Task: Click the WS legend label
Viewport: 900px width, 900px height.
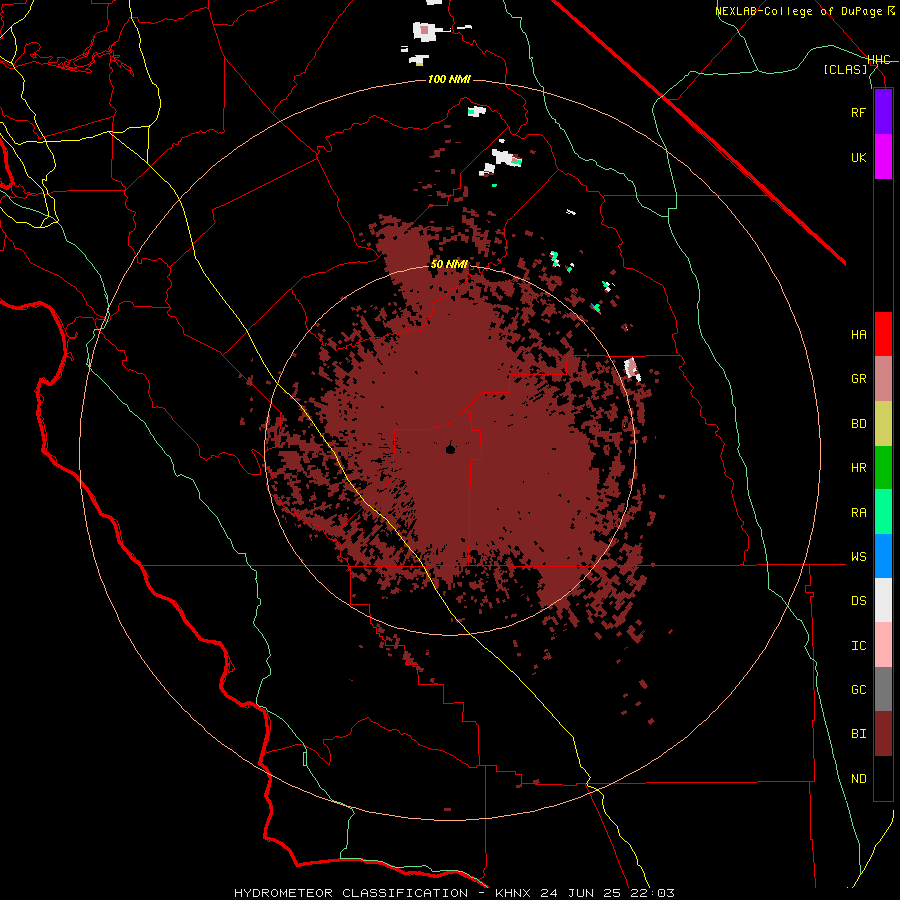Action: click(x=858, y=557)
